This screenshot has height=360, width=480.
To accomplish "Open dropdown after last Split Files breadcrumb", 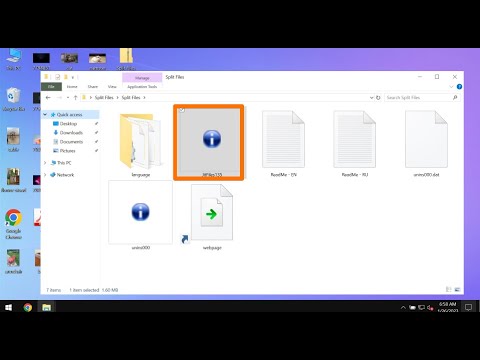I will coord(145,98).
